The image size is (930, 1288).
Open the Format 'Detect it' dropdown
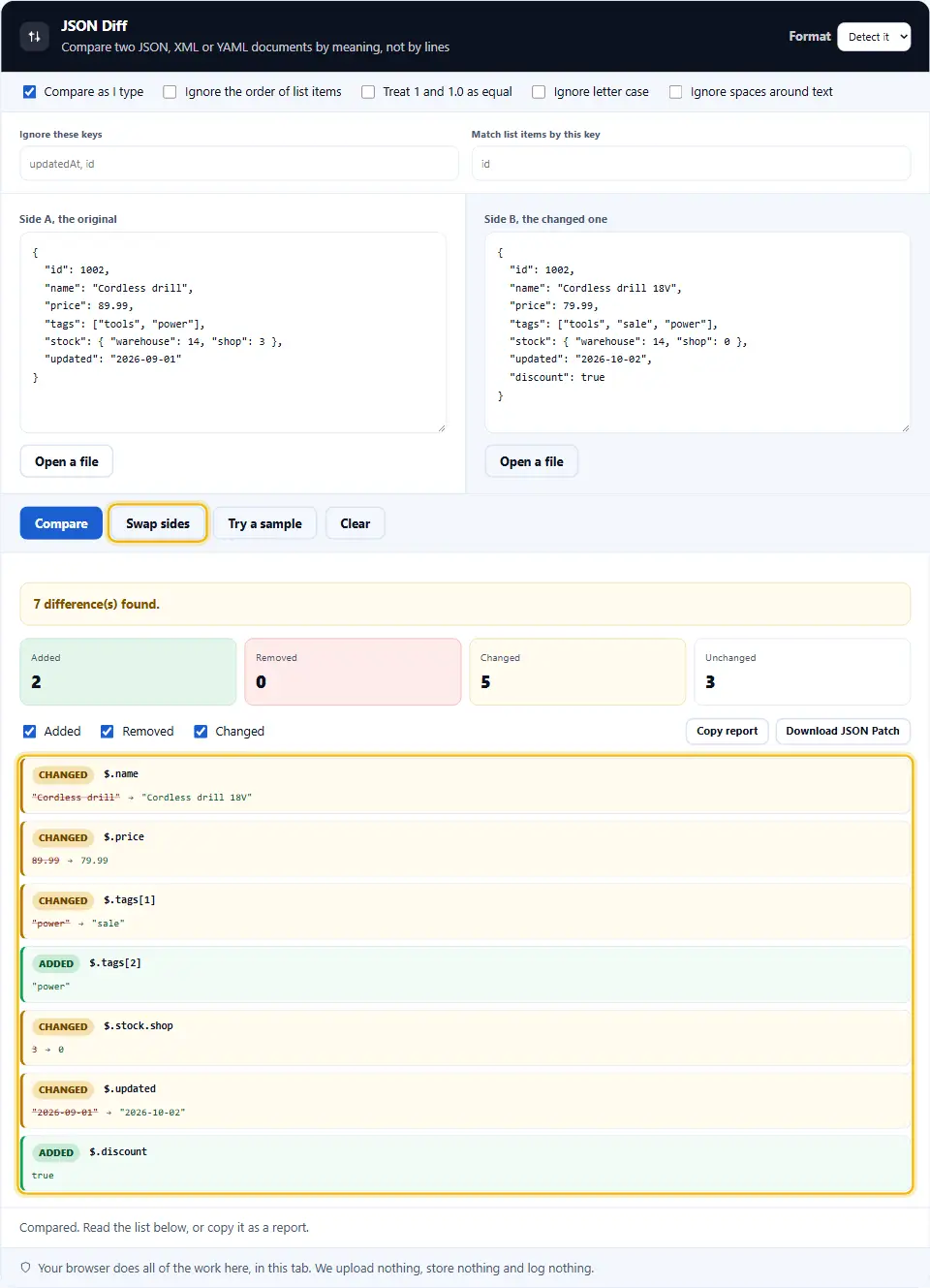(874, 37)
